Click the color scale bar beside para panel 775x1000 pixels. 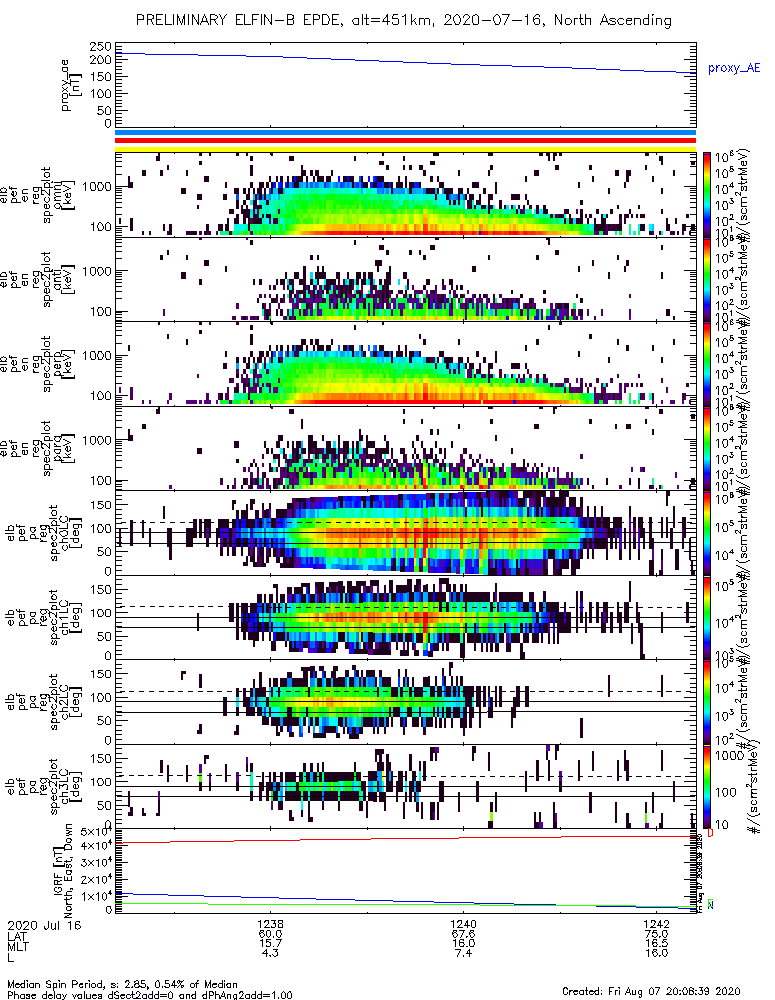tap(706, 448)
